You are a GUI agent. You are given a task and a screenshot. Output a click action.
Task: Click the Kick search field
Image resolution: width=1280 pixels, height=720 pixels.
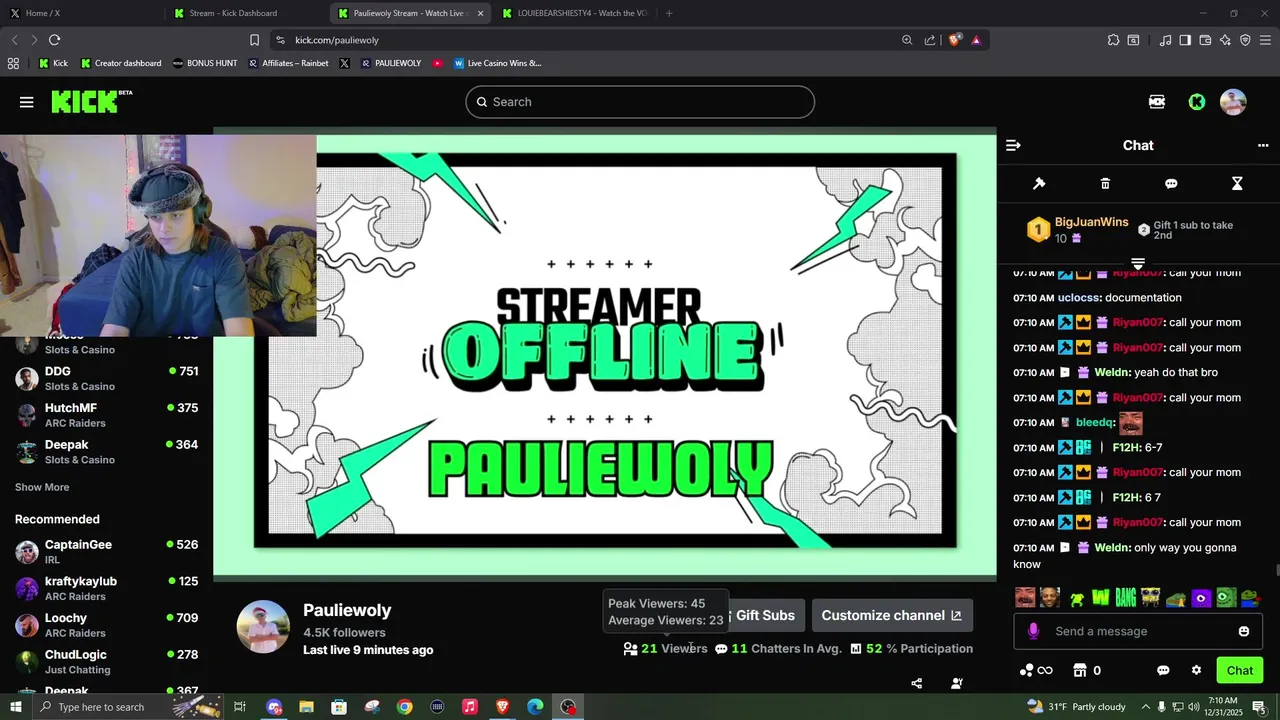point(640,102)
